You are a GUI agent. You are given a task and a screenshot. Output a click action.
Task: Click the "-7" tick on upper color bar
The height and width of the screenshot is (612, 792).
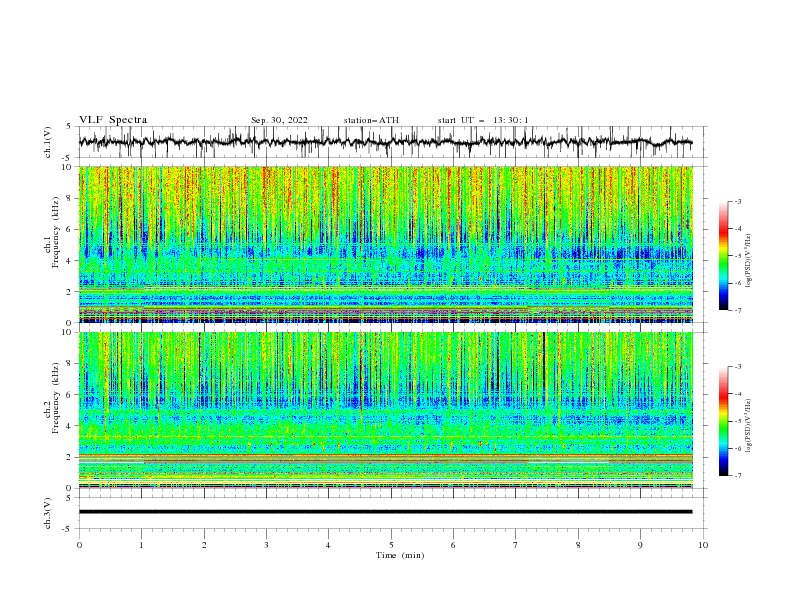pos(737,310)
